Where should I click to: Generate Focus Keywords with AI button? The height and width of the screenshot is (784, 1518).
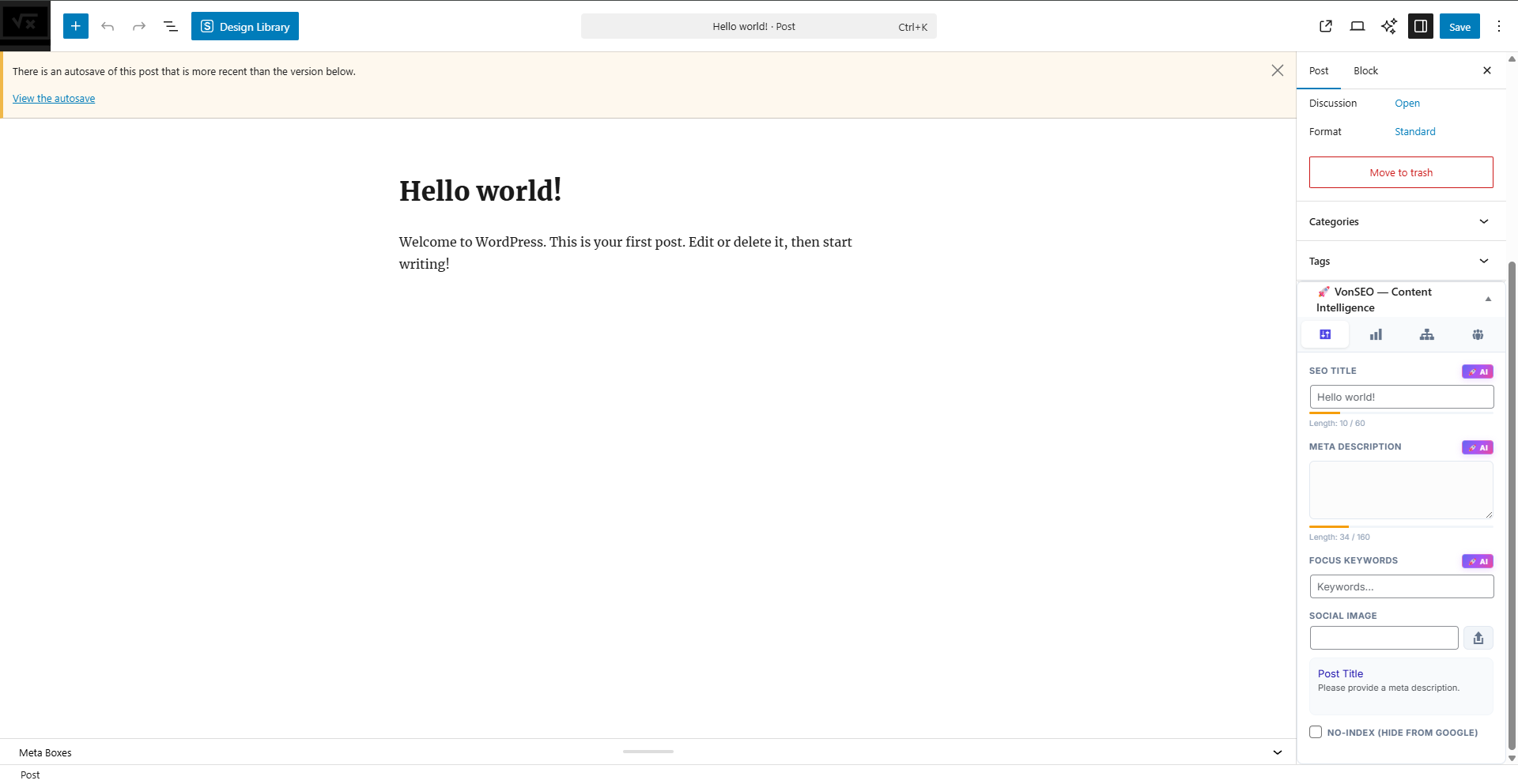point(1478,561)
